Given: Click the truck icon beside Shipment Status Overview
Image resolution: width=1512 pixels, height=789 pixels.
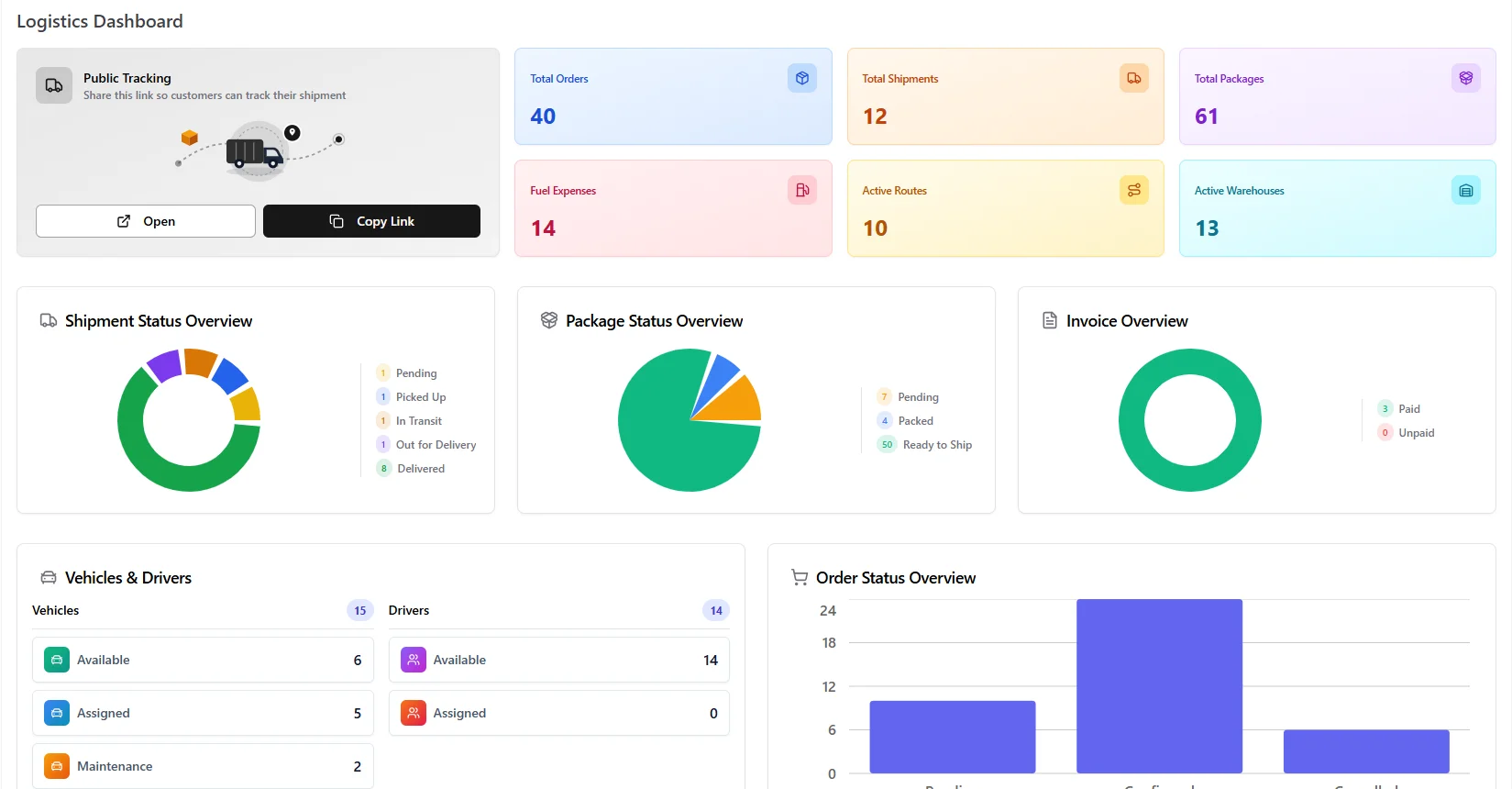Looking at the screenshot, I should [x=49, y=320].
